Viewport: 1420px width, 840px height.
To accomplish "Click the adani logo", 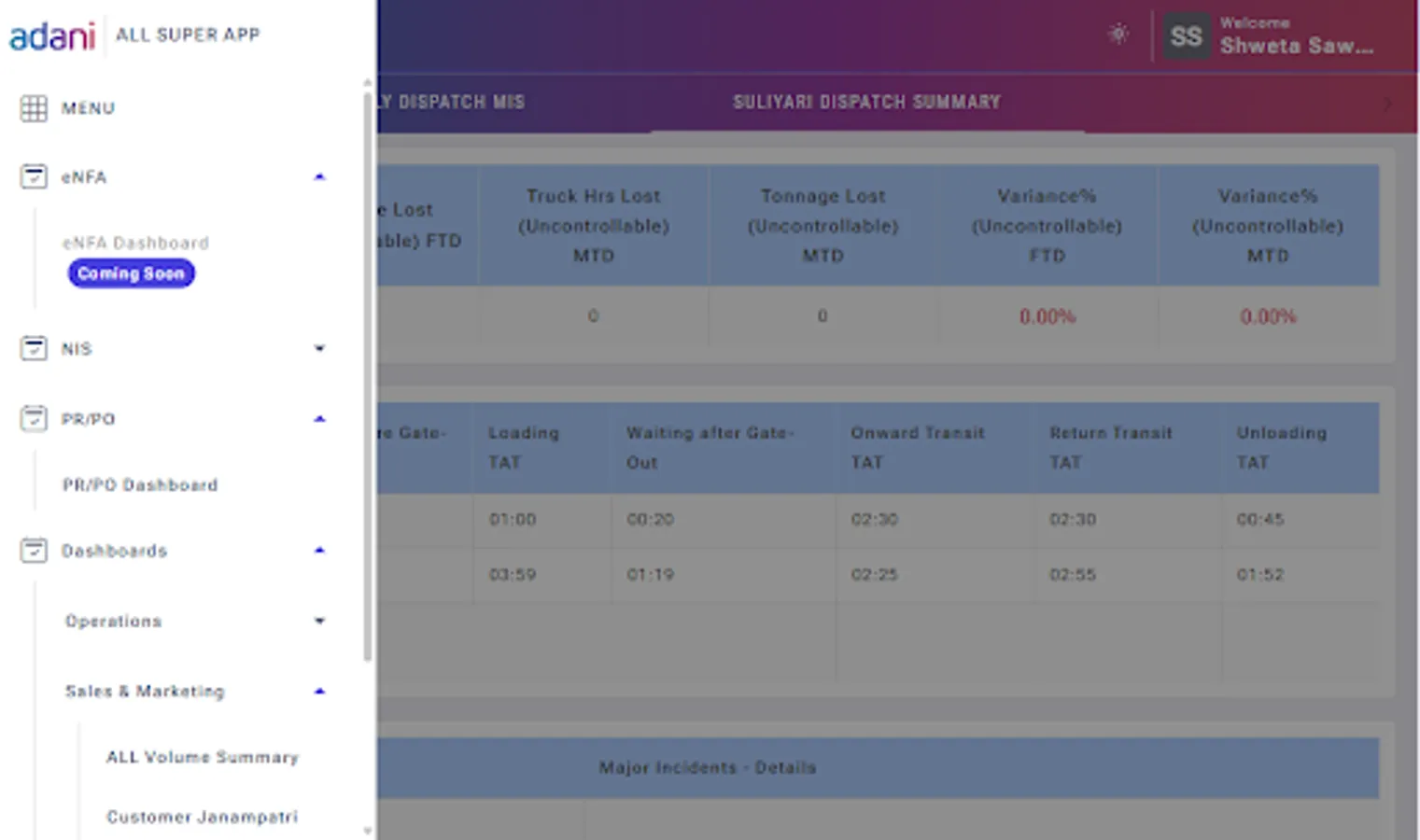I will pos(52,35).
